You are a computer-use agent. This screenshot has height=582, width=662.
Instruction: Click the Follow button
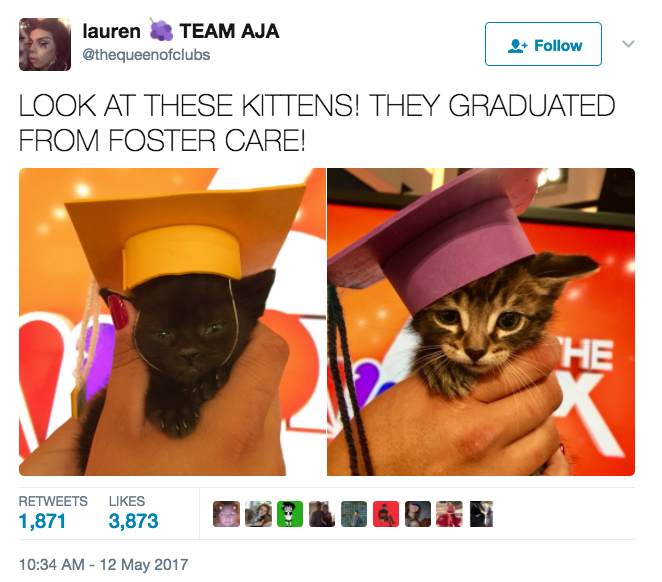coord(543,44)
